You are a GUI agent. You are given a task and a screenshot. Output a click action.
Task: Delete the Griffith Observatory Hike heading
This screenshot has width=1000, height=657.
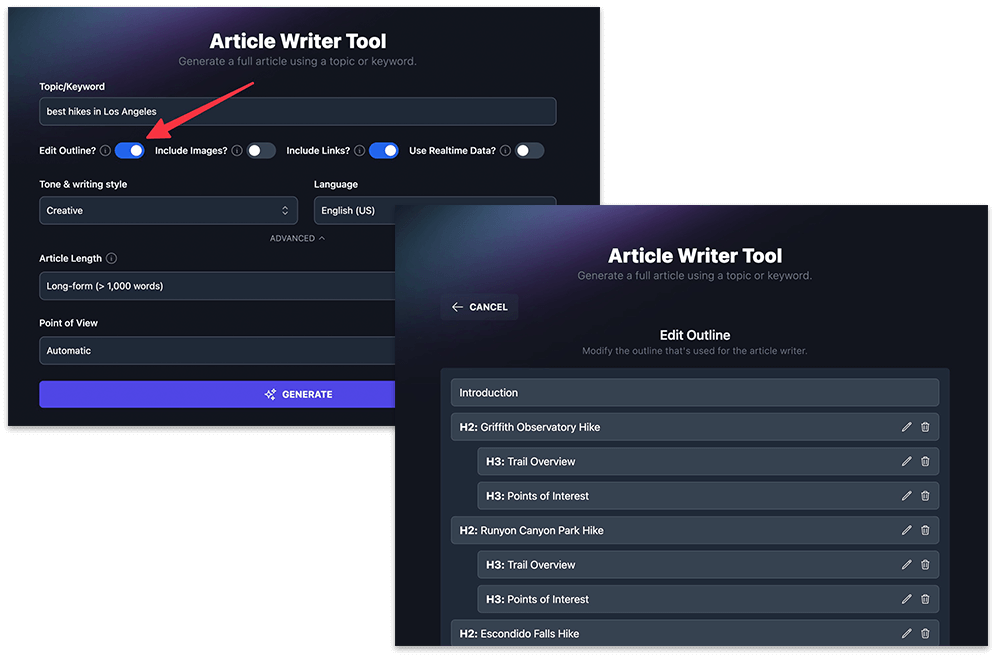coord(925,426)
